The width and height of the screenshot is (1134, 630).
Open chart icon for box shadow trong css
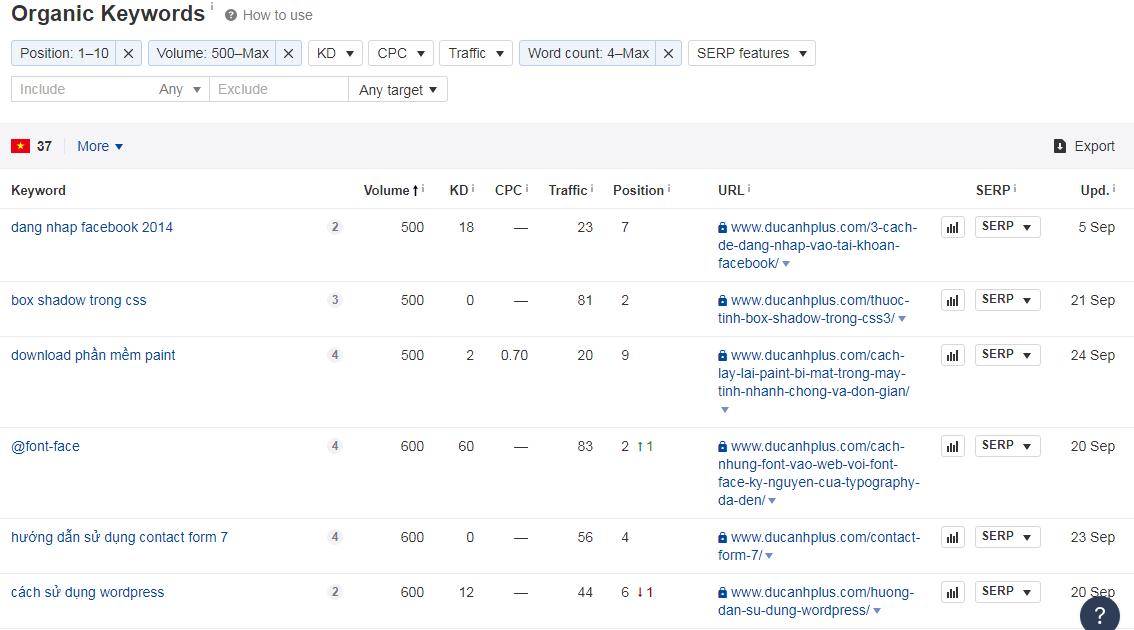pos(952,301)
